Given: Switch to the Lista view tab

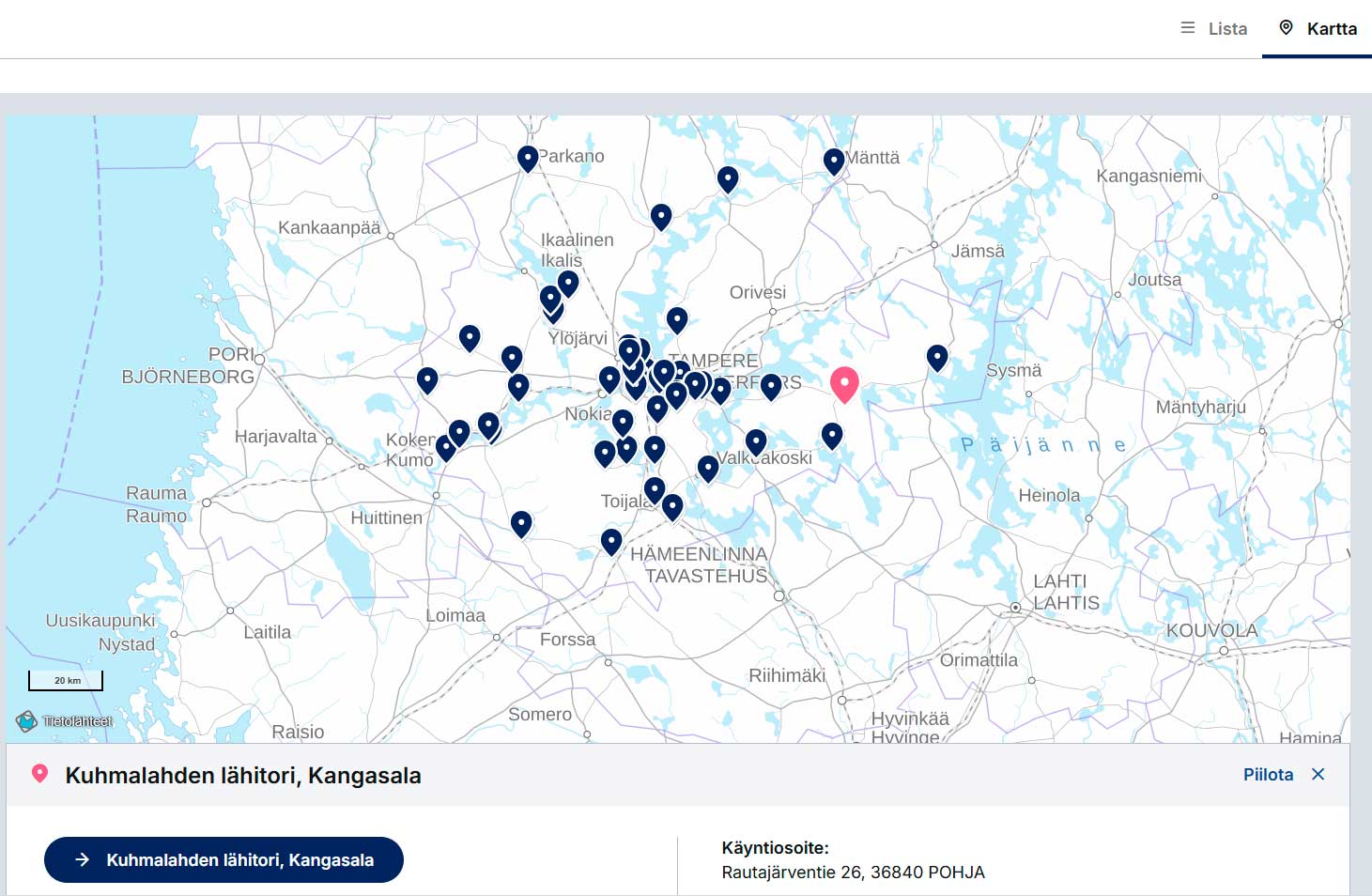Looking at the screenshot, I should coord(1213,28).
